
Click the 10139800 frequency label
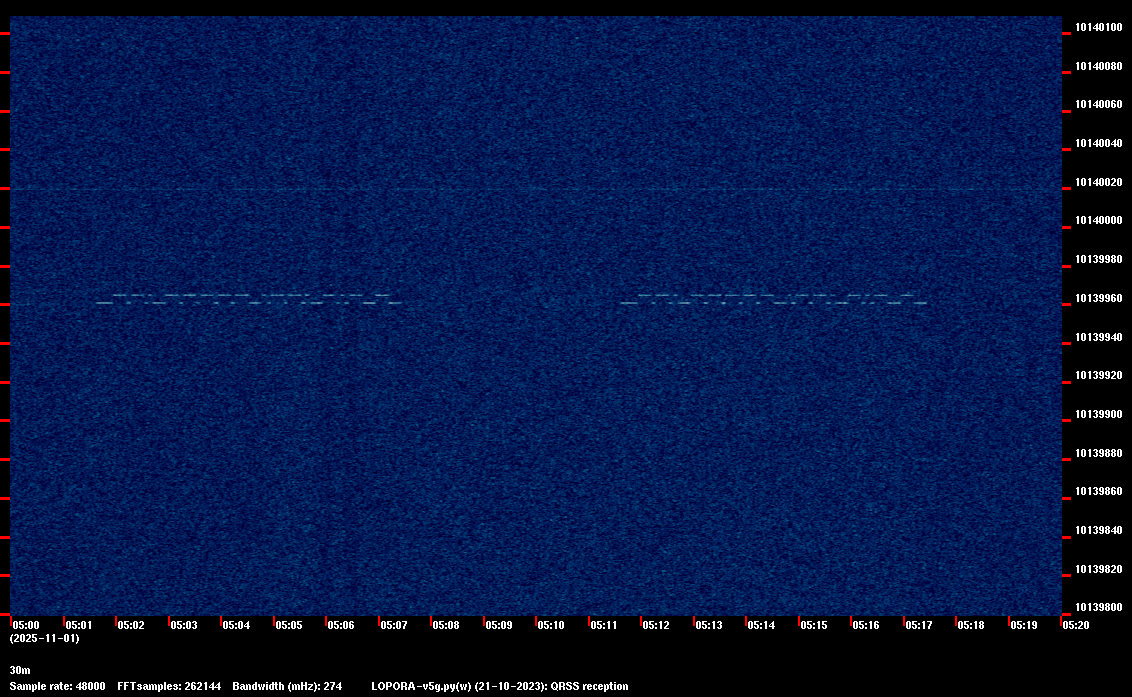click(x=1099, y=607)
